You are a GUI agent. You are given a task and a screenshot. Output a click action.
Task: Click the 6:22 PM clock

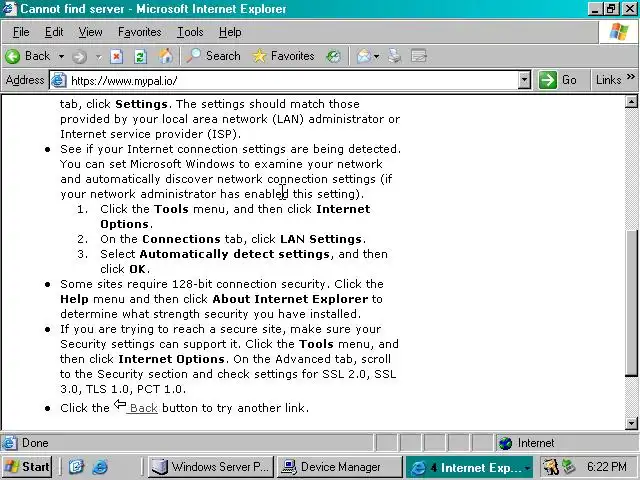coord(607,467)
